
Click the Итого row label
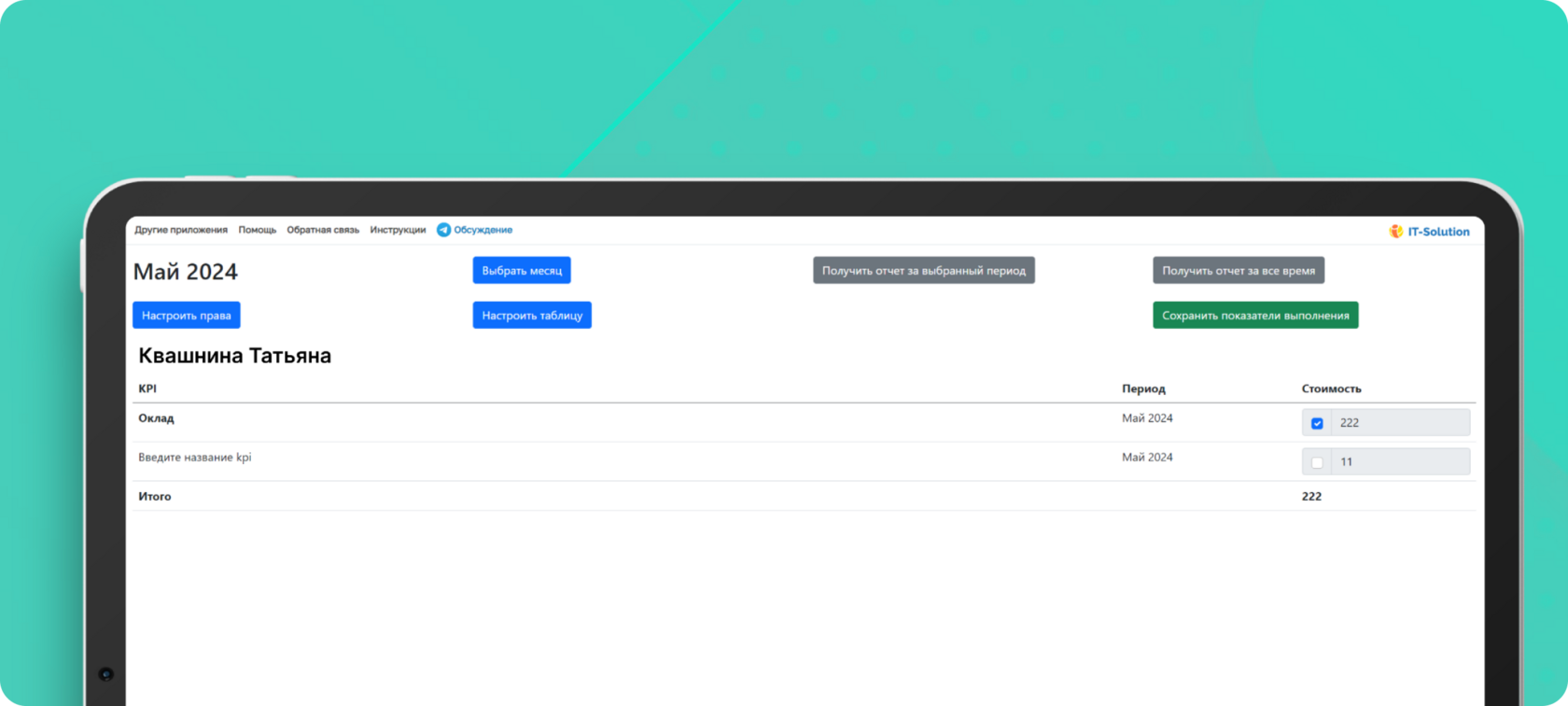click(x=155, y=497)
